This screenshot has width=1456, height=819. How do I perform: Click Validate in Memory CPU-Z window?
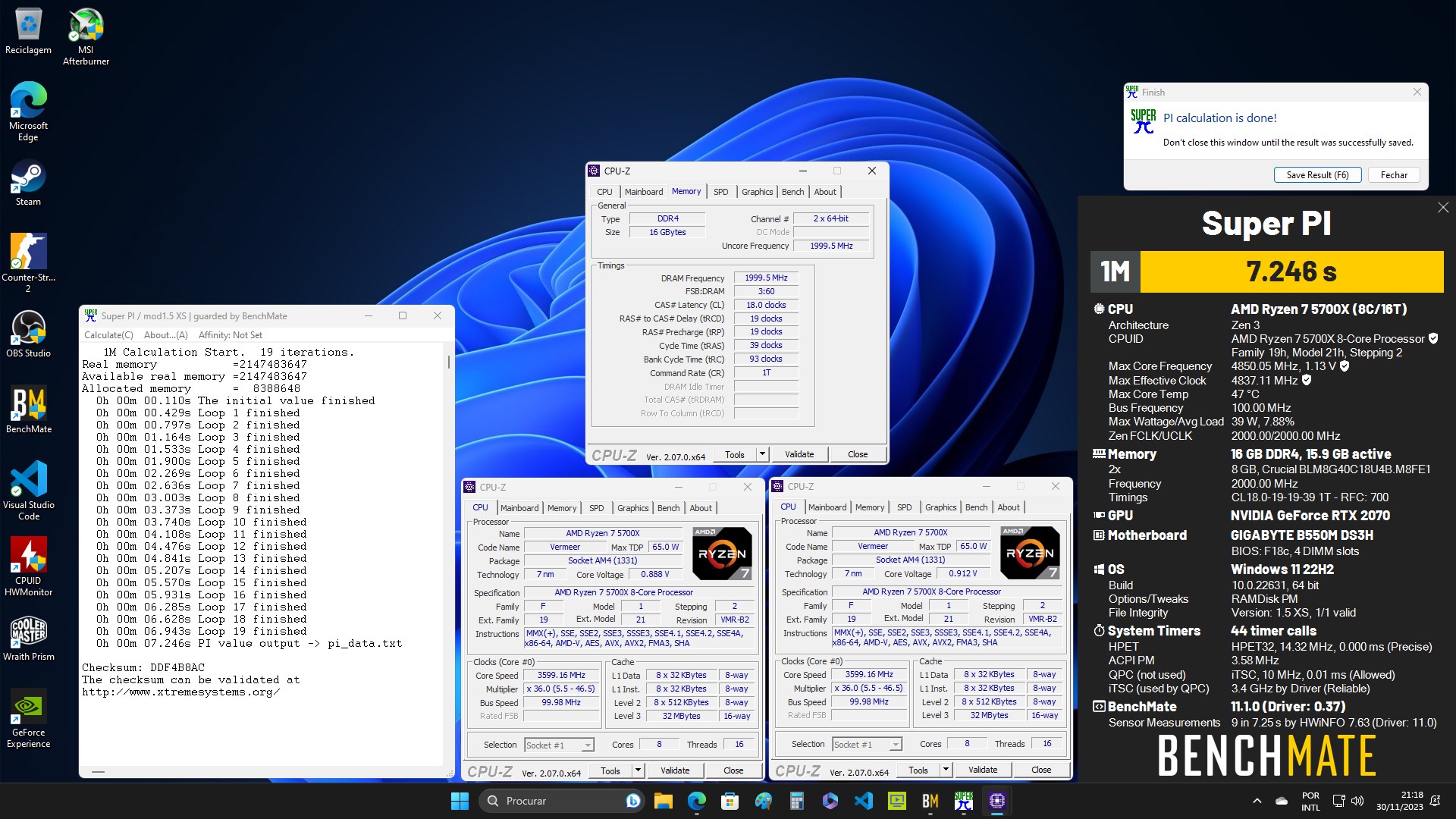799,454
